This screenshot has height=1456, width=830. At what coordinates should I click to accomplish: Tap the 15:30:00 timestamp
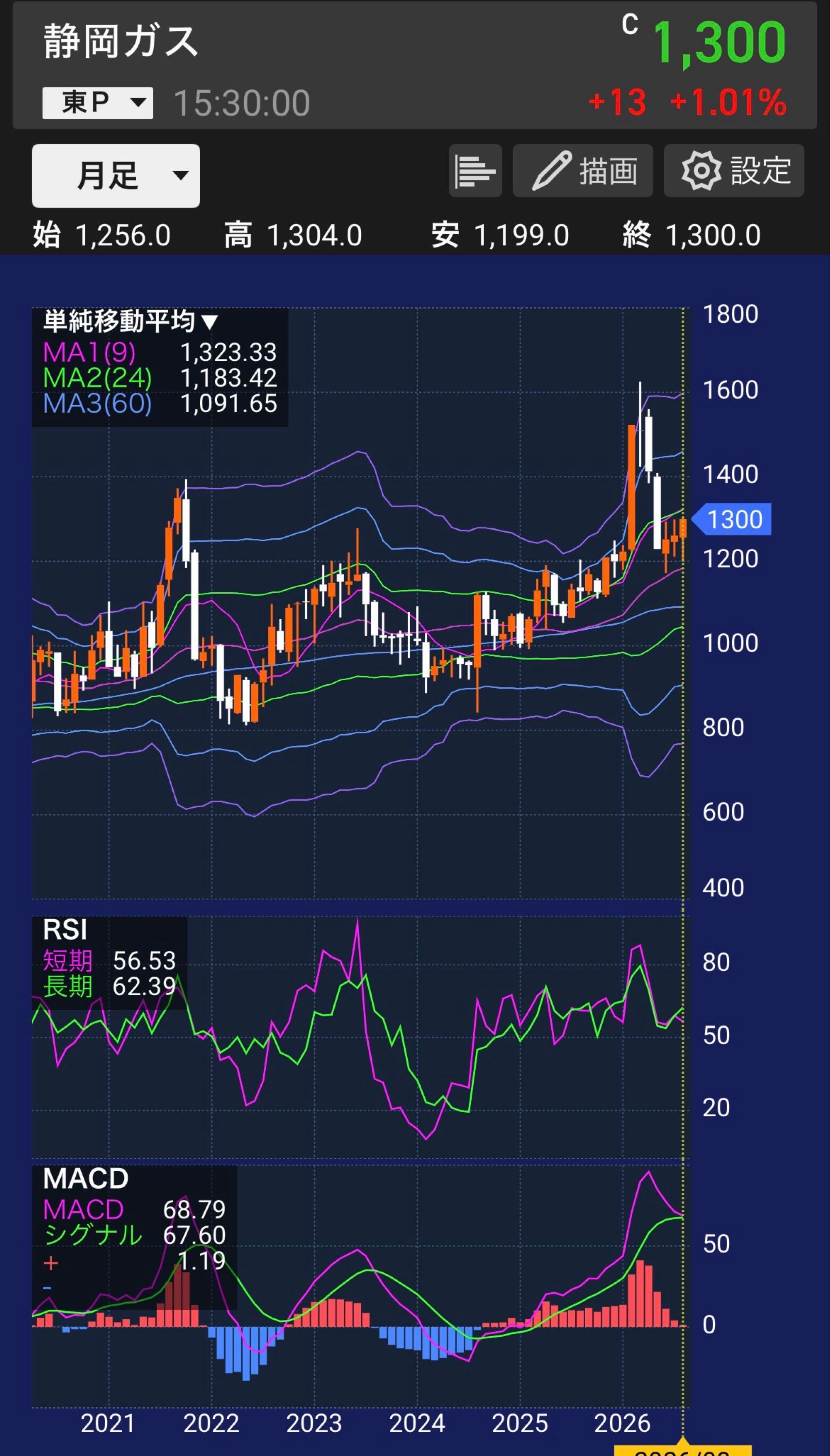tap(242, 103)
